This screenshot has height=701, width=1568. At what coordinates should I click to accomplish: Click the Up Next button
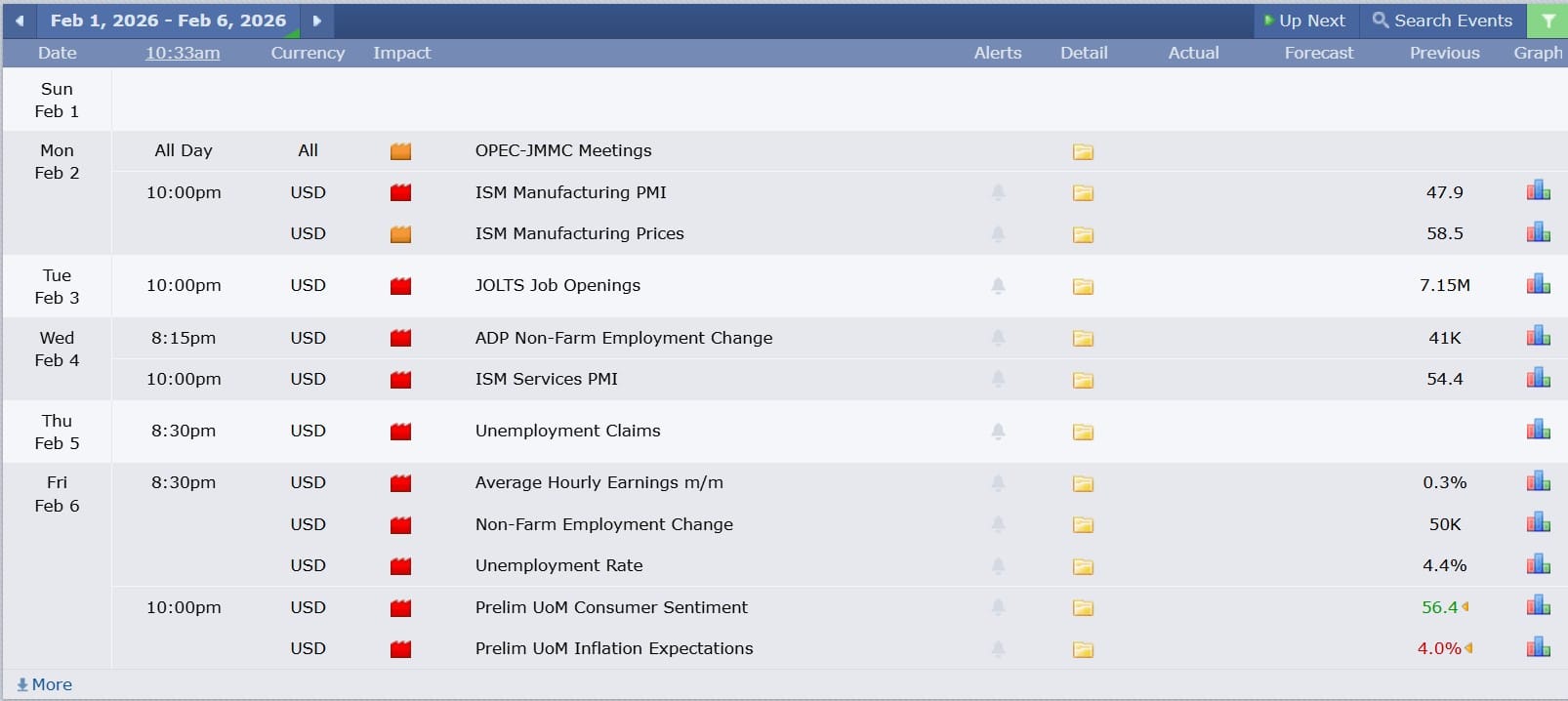point(1304,21)
